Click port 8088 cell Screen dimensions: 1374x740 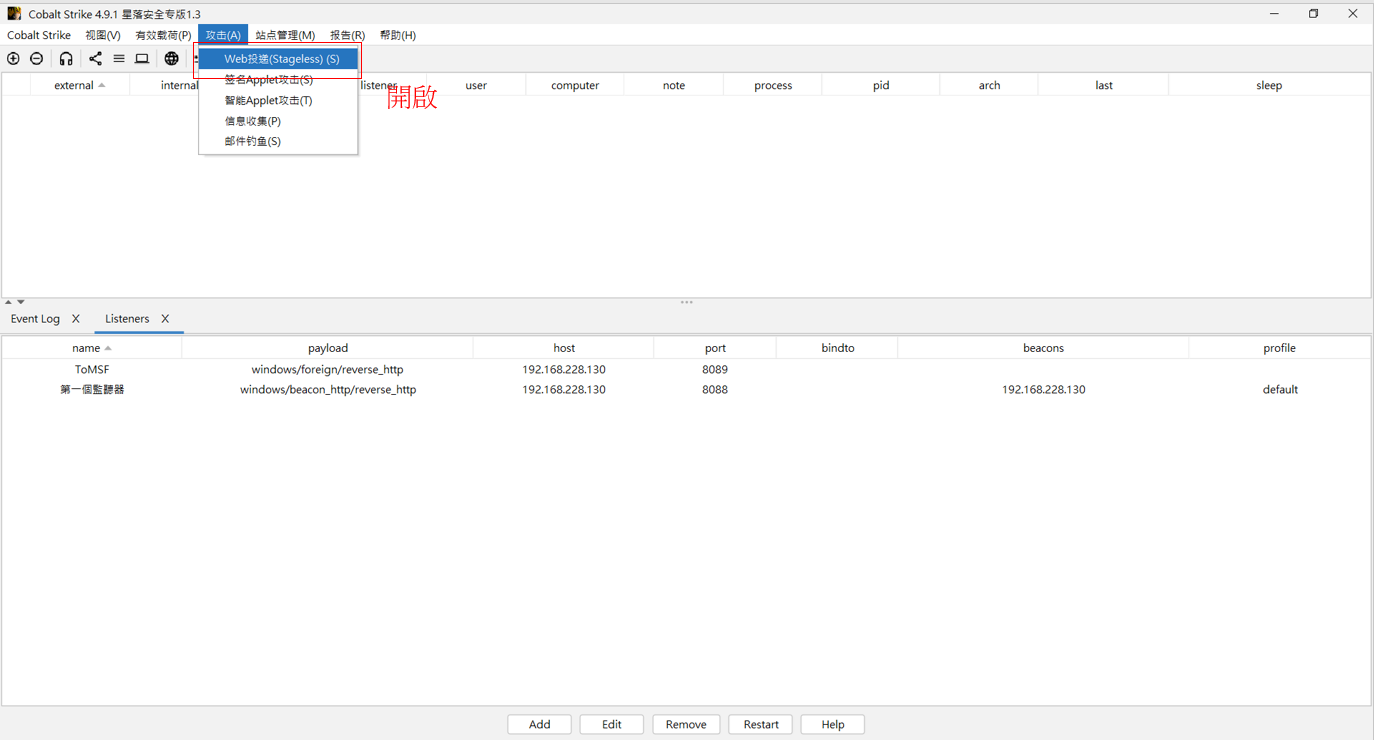(715, 390)
